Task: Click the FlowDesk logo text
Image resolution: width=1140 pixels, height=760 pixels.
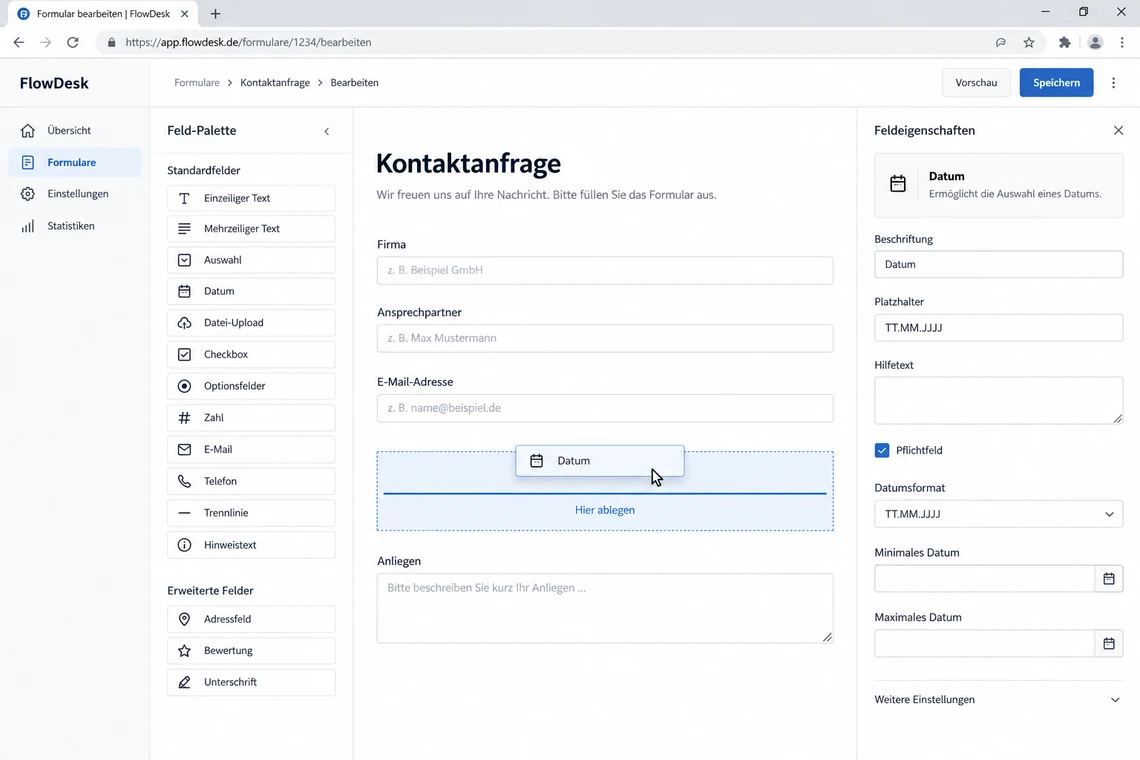Action: [x=55, y=83]
